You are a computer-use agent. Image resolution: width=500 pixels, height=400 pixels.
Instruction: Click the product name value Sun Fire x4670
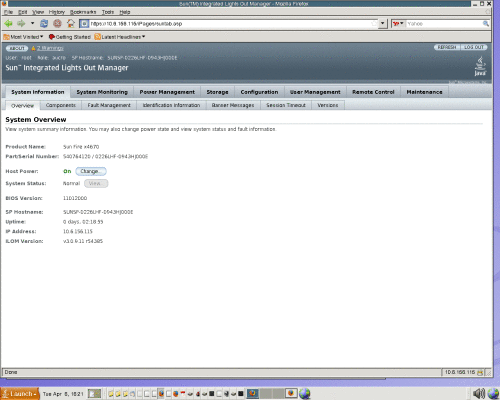pos(81,147)
